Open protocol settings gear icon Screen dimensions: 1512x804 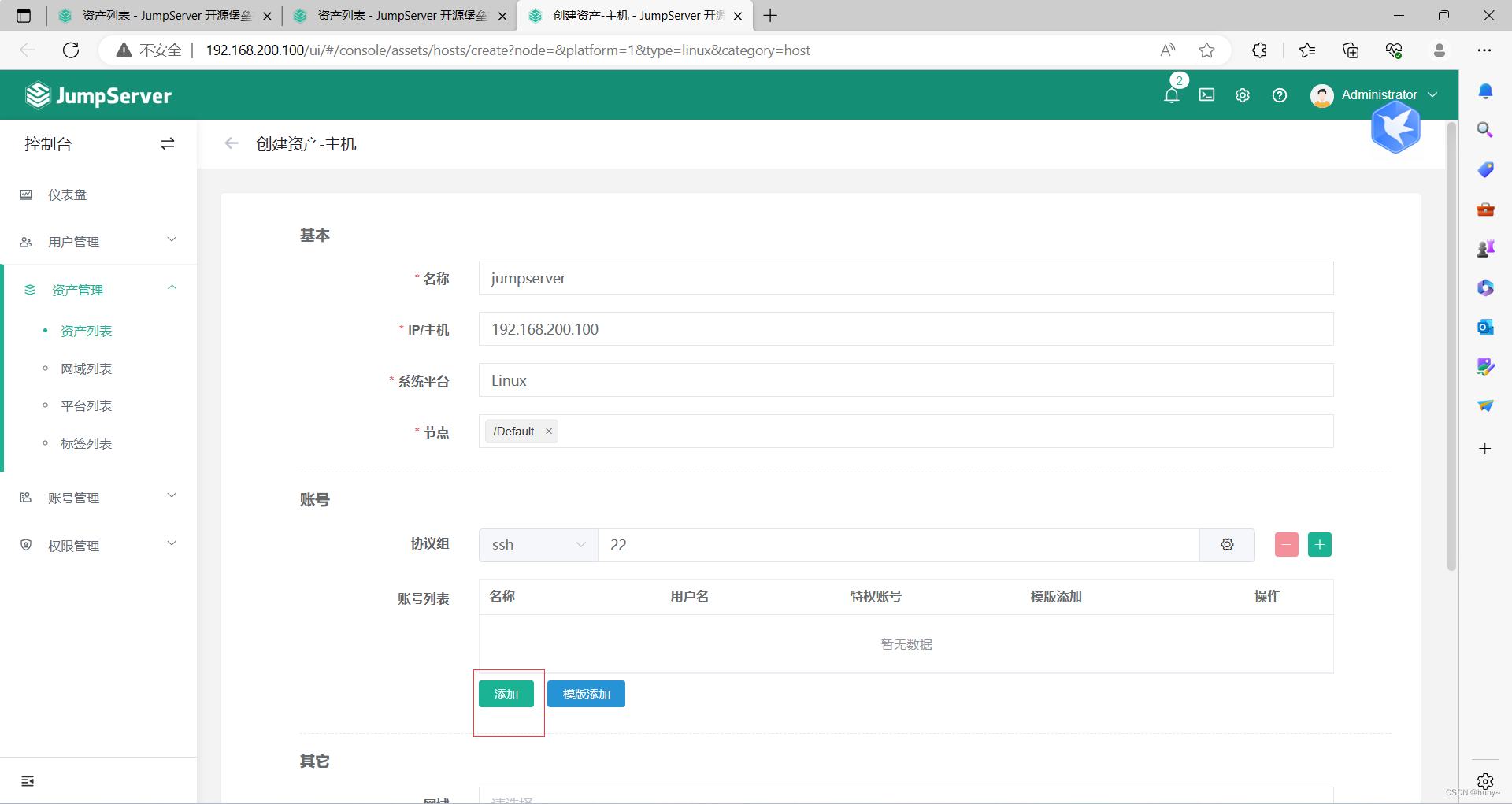coord(1227,545)
